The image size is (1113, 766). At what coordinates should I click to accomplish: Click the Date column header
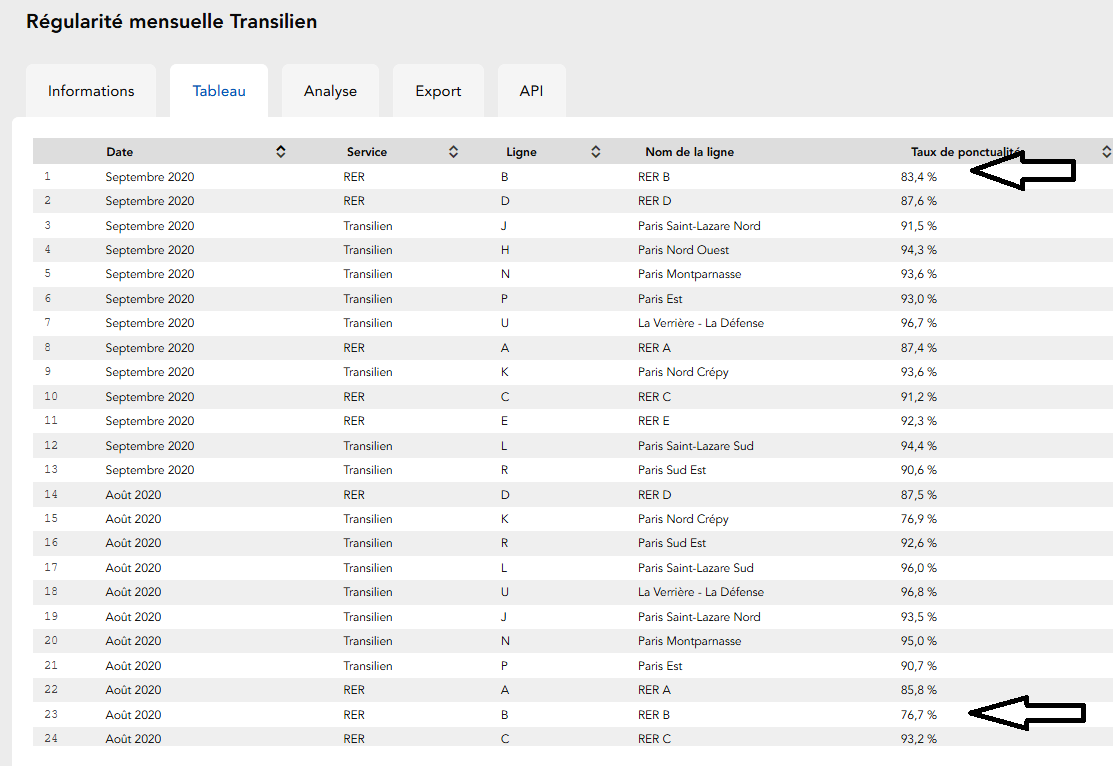(120, 152)
